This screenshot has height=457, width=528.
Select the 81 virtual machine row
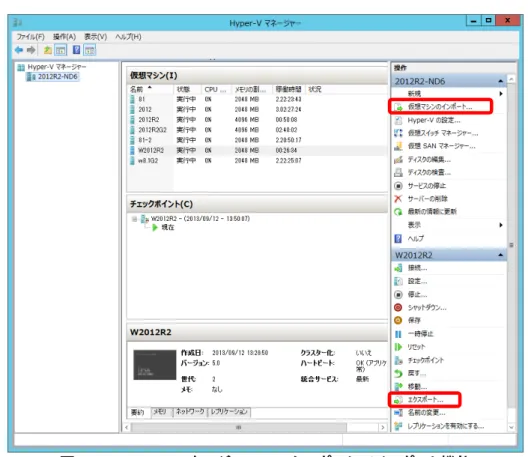pyautogui.click(x=258, y=99)
